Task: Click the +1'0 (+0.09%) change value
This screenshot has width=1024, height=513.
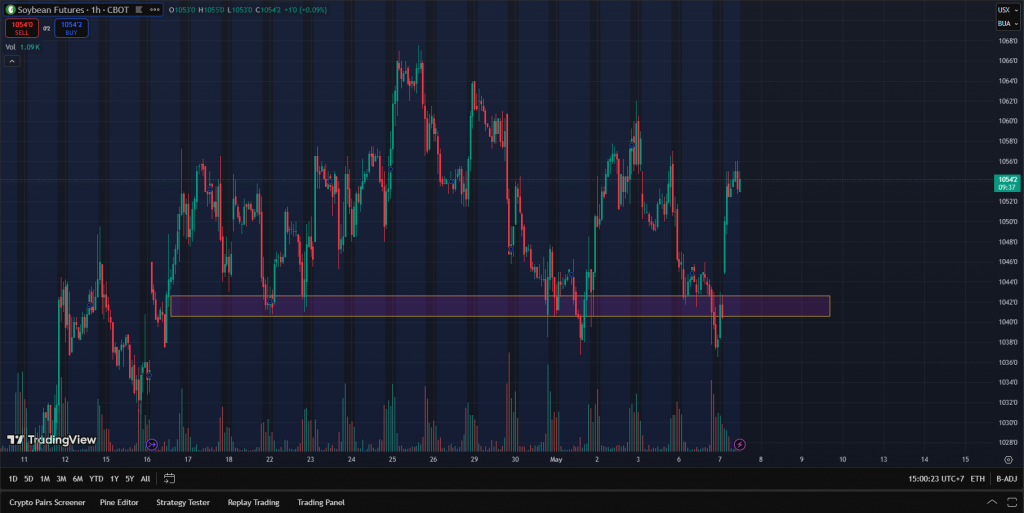Action: tap(306, 10)
